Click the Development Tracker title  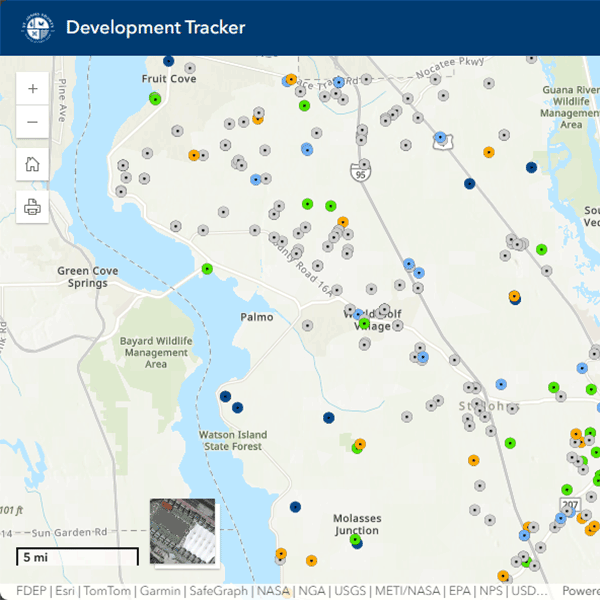click(155, 27)
